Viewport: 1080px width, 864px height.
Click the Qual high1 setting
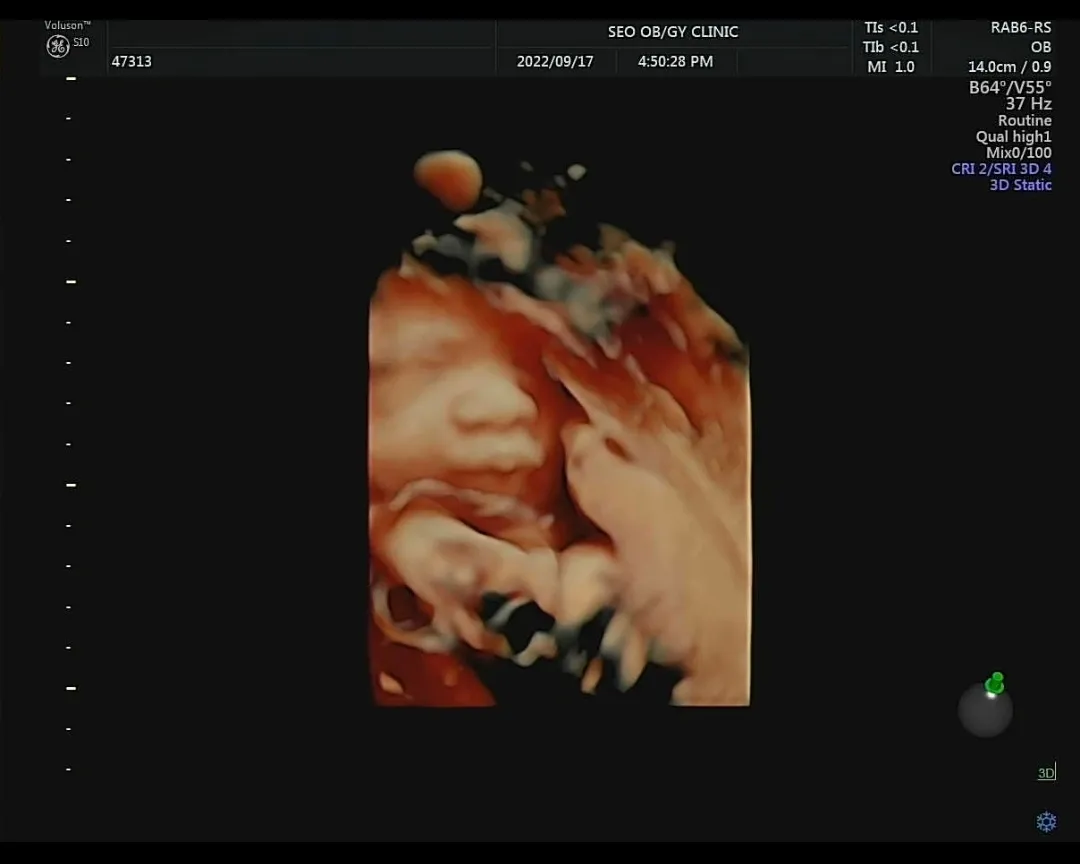1014,136
